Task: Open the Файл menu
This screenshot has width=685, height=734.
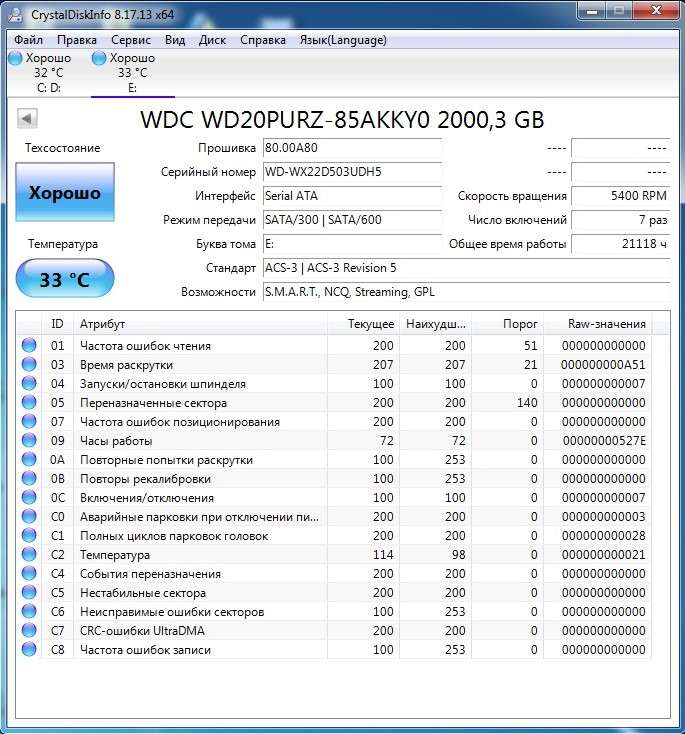Action: point(29,40)
